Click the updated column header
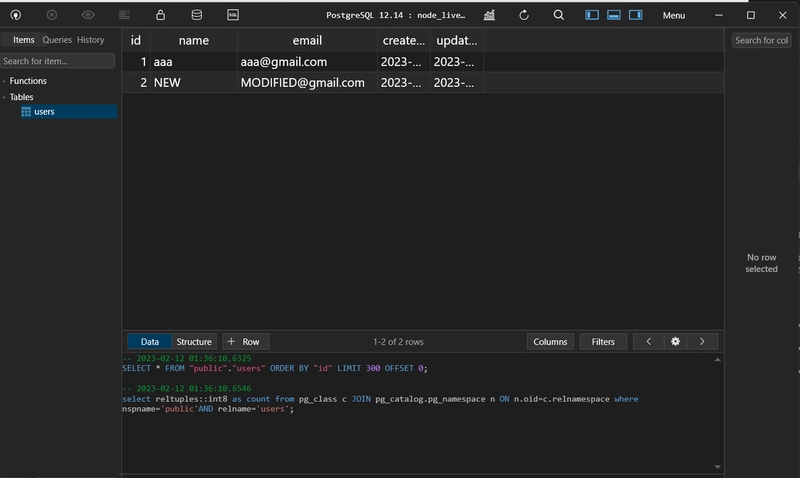The height and width of the screenshot is (478, 800). click(457, 40)
